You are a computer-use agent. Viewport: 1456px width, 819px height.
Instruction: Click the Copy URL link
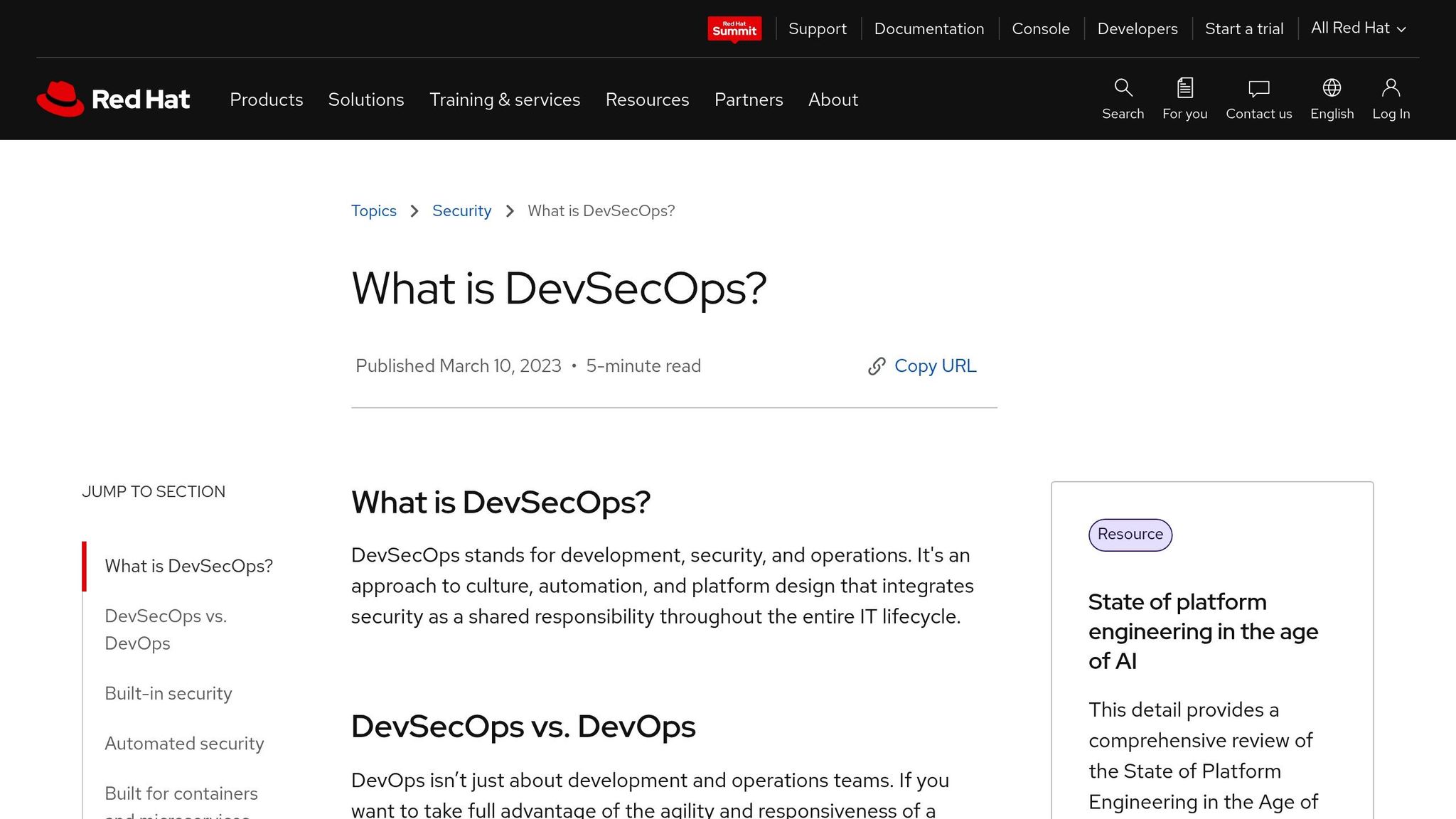(935, 366)
